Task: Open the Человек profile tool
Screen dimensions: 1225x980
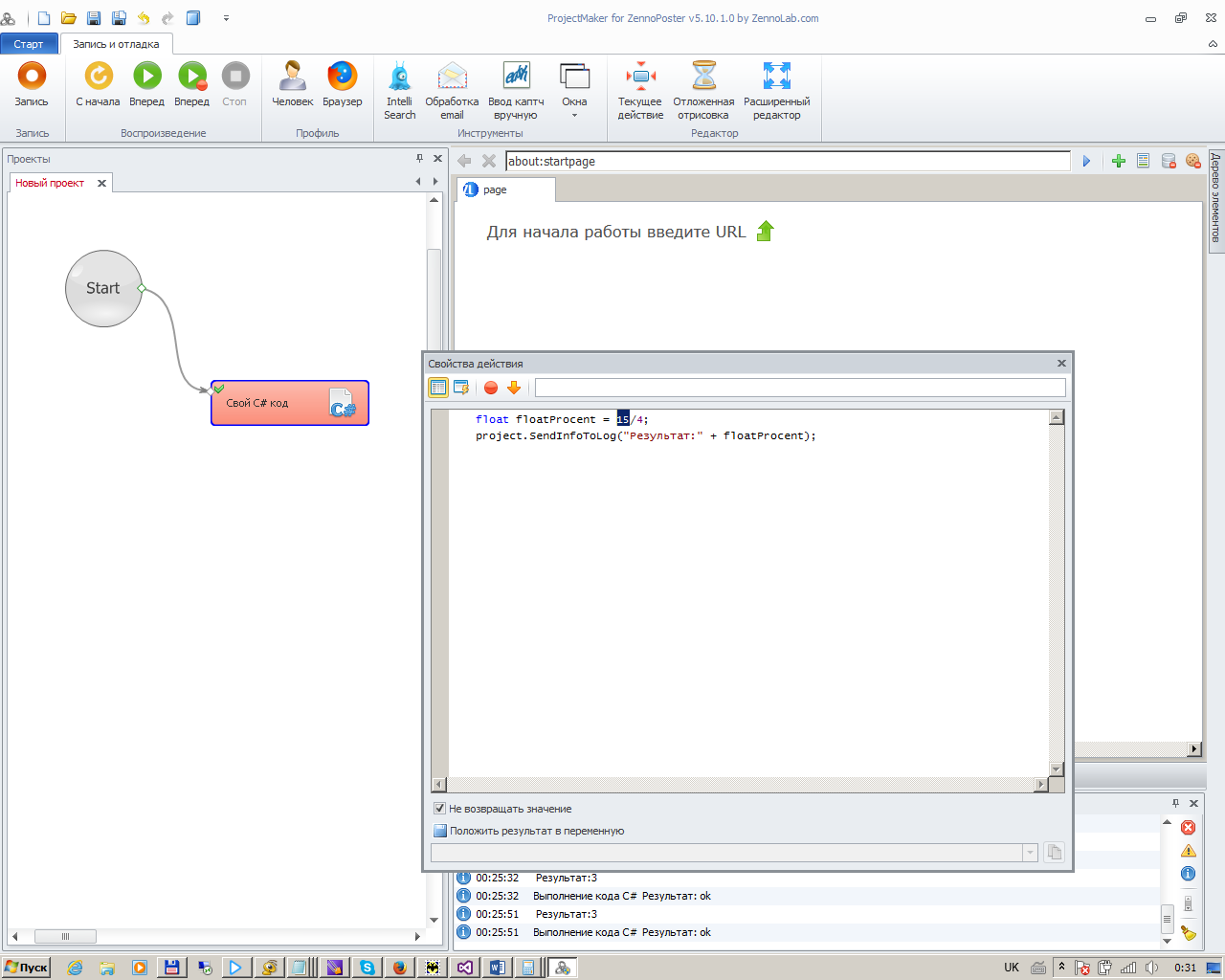Action: pyautogui.click(x=292, y=84)
